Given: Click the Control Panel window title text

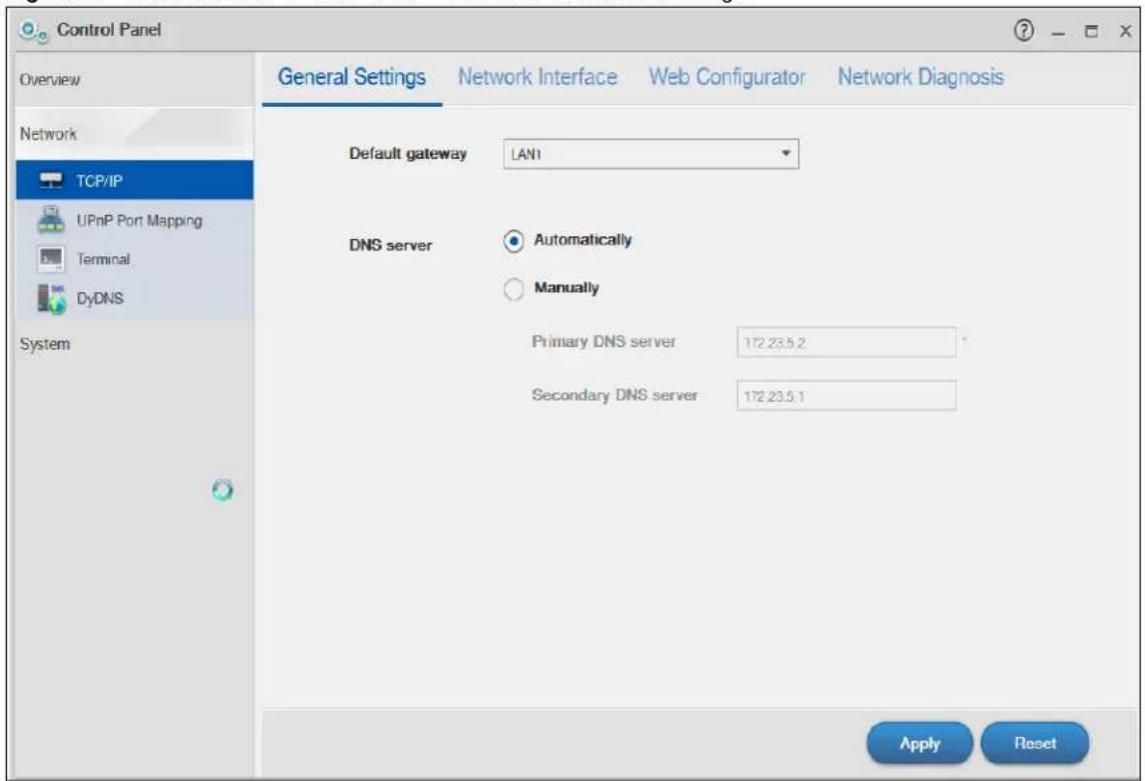Looking at the screenshot, I should (x=109, y=30).
